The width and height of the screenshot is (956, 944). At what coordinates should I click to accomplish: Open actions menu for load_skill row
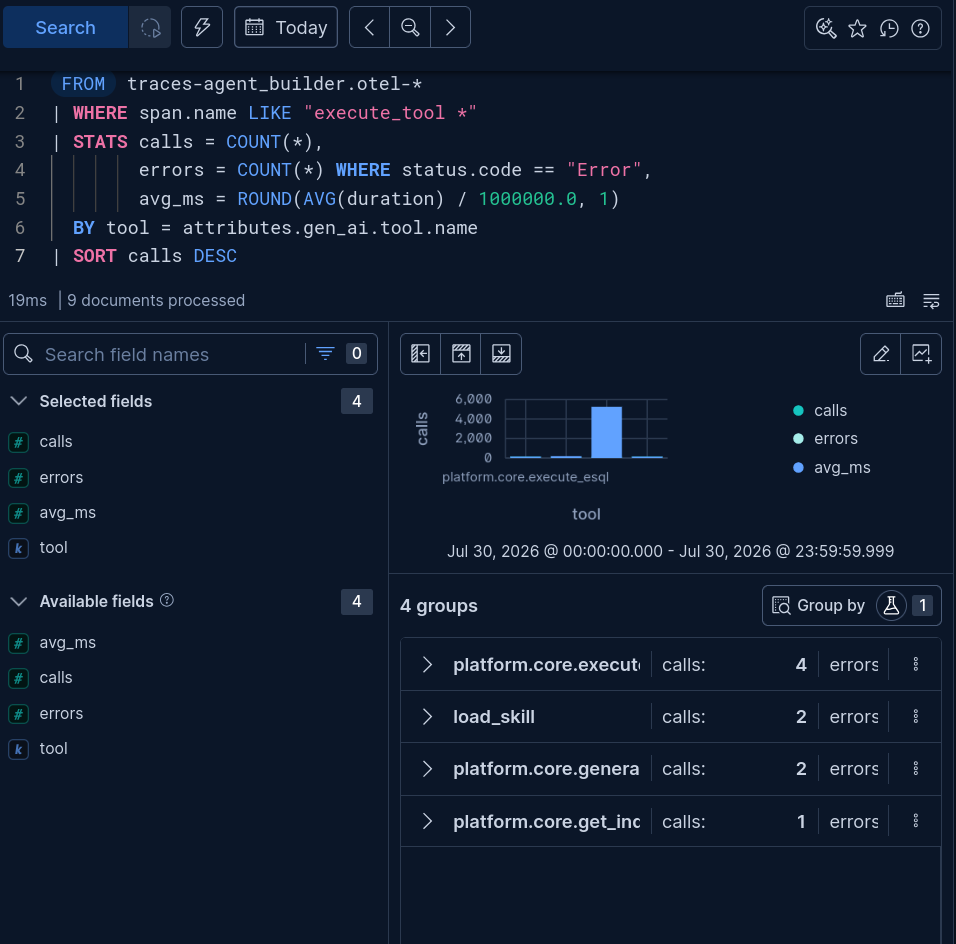click(915, 717)
